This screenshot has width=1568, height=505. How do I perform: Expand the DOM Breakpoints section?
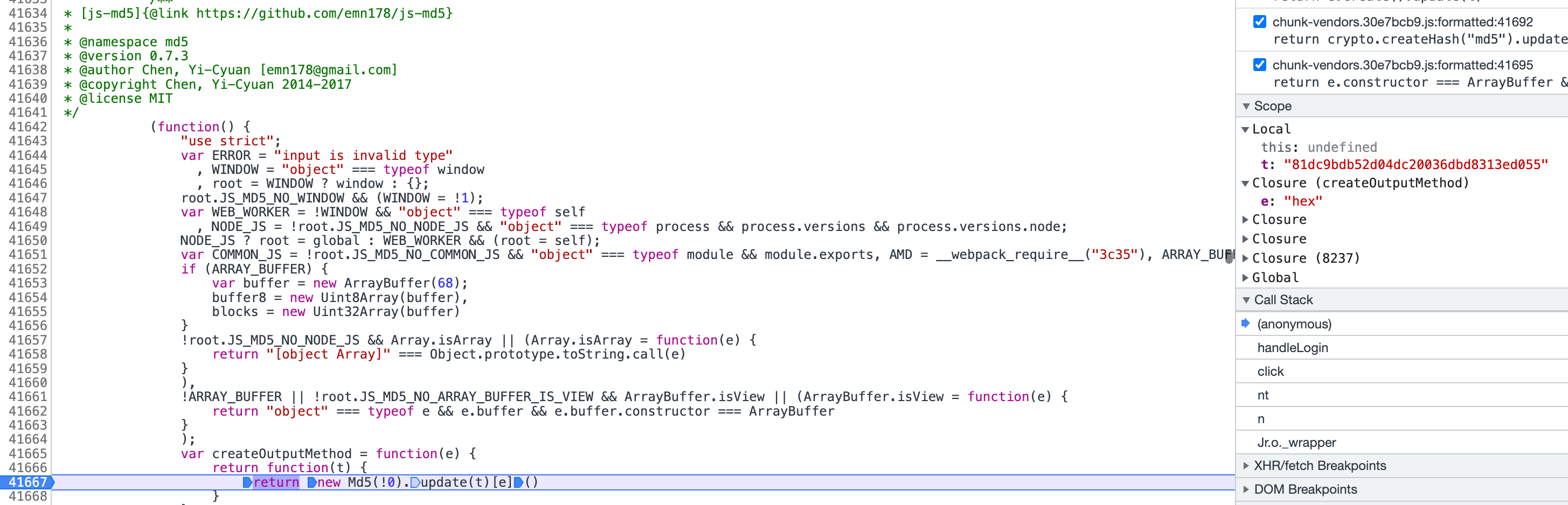1246,490
